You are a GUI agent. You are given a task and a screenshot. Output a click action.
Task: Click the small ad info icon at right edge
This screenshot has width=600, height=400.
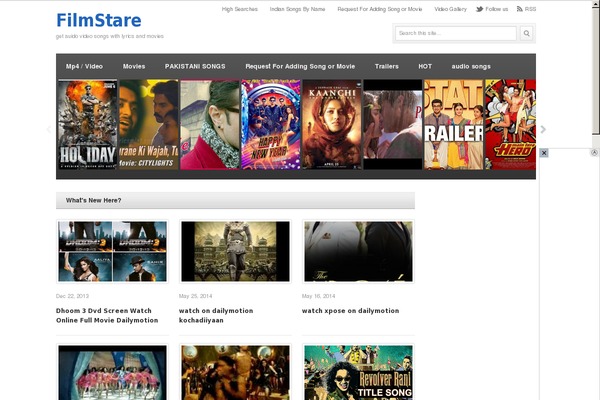coord(594,153)
